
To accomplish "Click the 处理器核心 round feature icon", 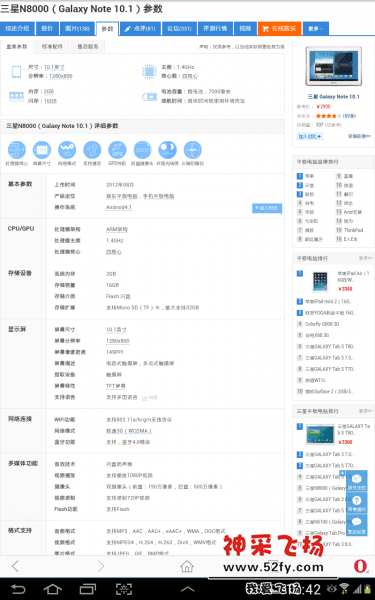I will 16,150.
